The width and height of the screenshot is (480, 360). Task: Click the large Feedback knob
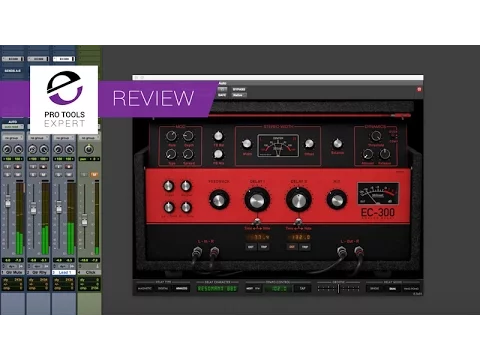tap(219, 200)
